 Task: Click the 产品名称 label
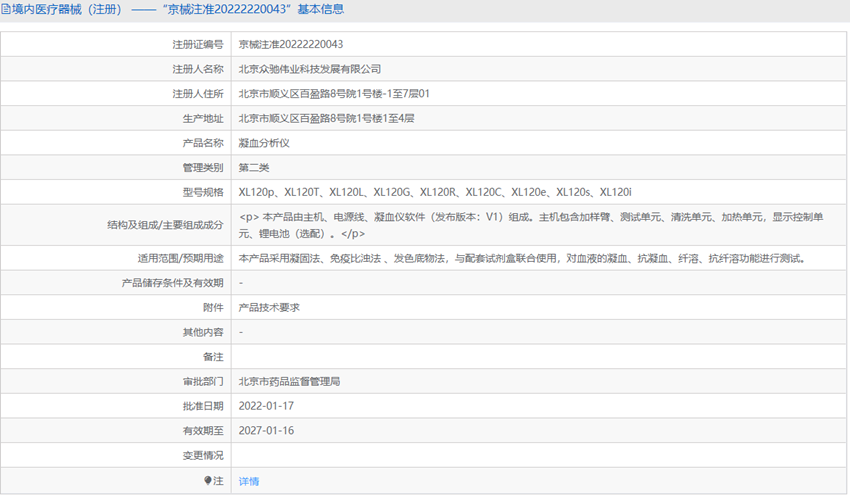(203, 143)
